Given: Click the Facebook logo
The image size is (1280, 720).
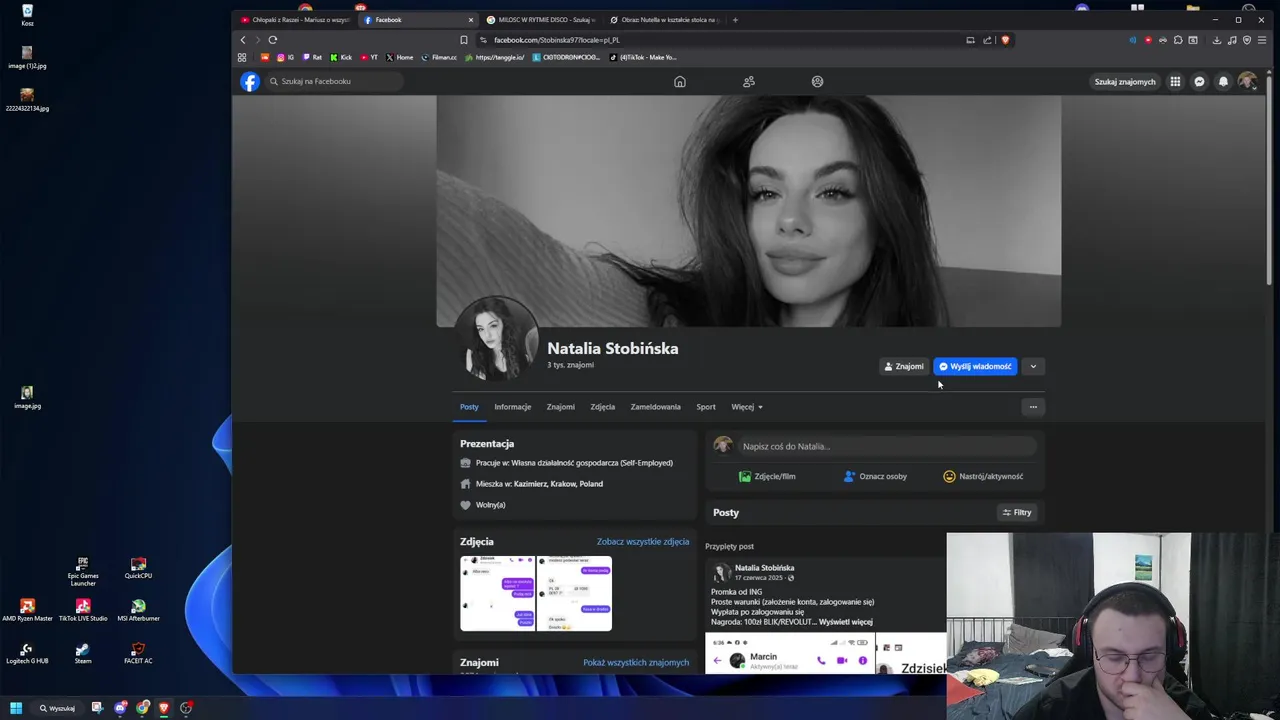Looking at the screenshot, I should click(x=250, y=82).
